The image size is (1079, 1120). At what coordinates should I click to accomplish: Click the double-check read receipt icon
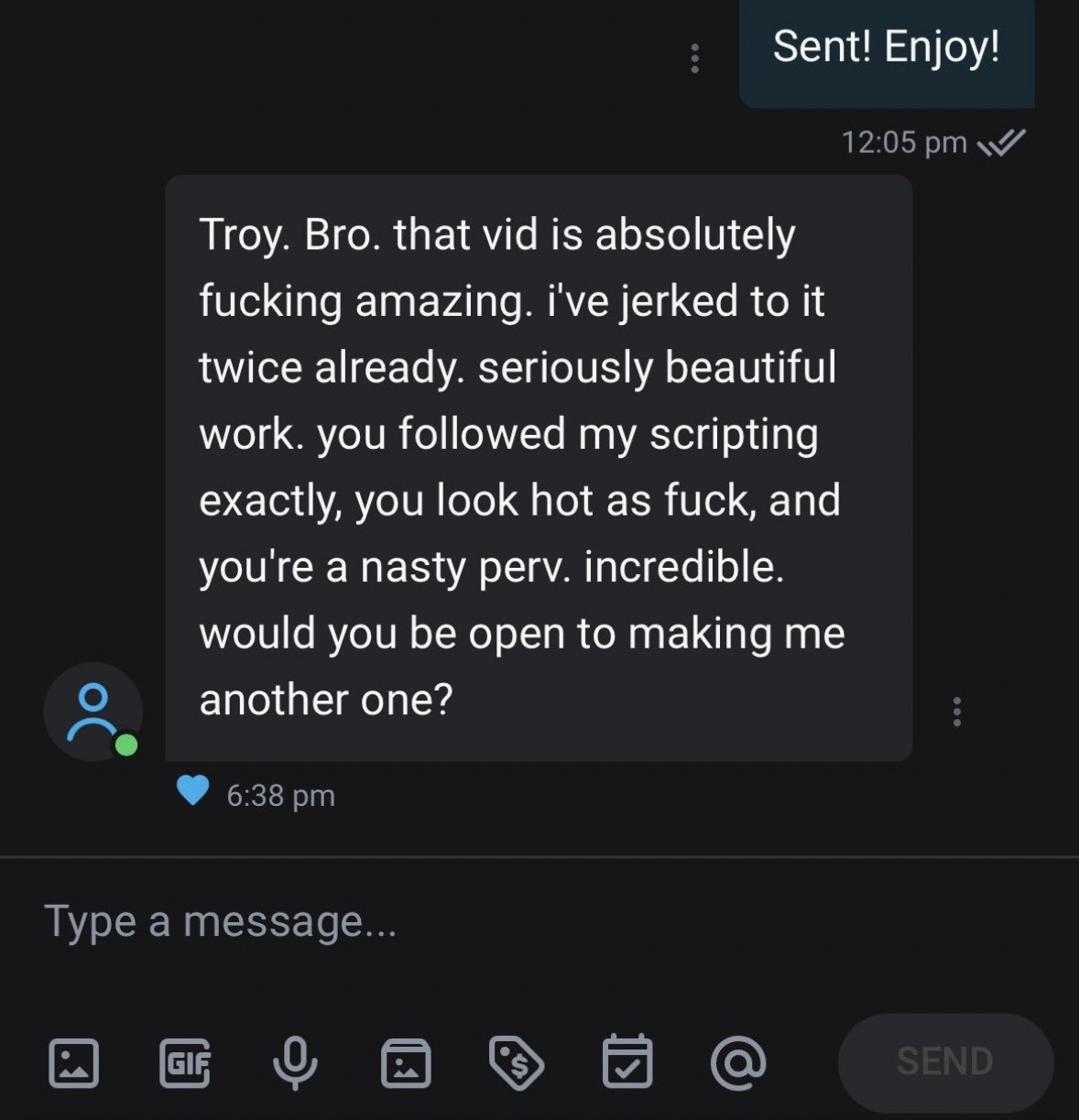tap(1001, 142)
